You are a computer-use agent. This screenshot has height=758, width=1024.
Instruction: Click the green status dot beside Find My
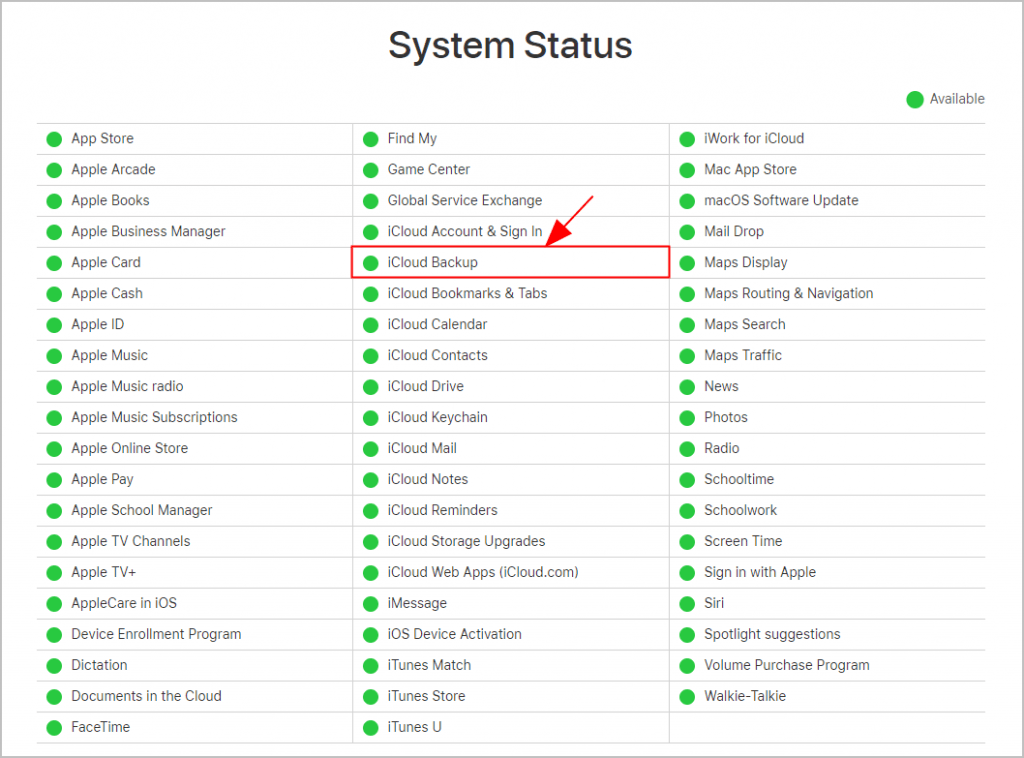[371, 139]
